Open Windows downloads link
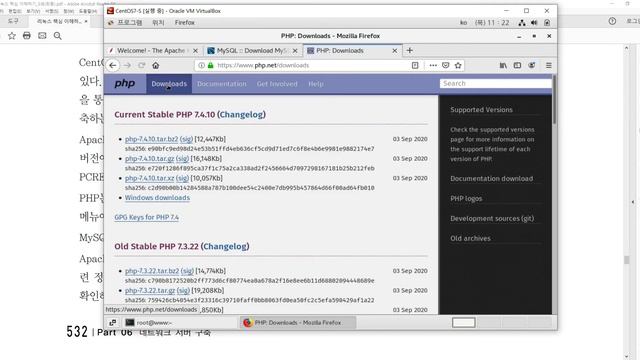640x360 pixels. (157, 198)
